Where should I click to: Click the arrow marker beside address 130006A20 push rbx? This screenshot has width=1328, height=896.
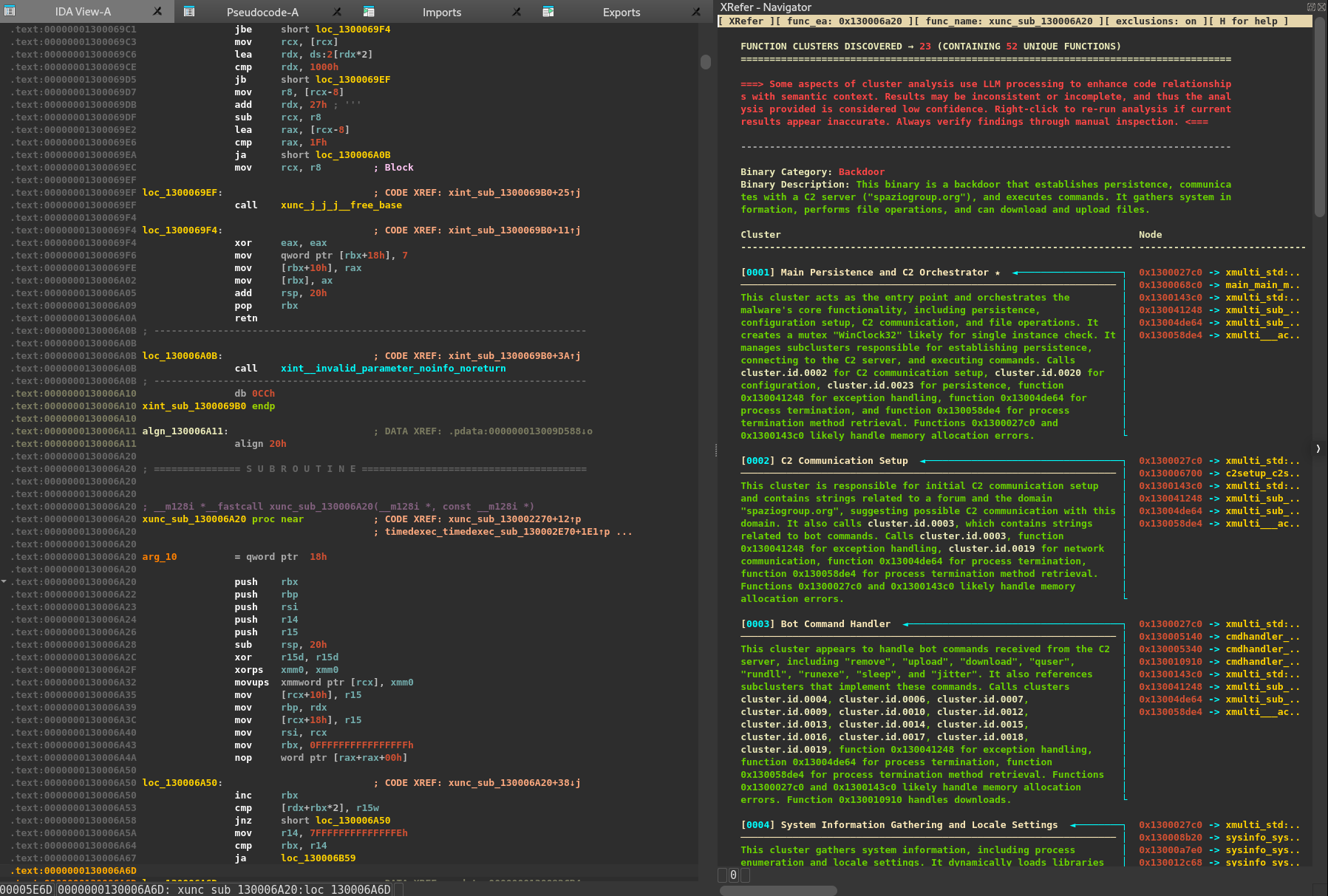tap(4, 581)
